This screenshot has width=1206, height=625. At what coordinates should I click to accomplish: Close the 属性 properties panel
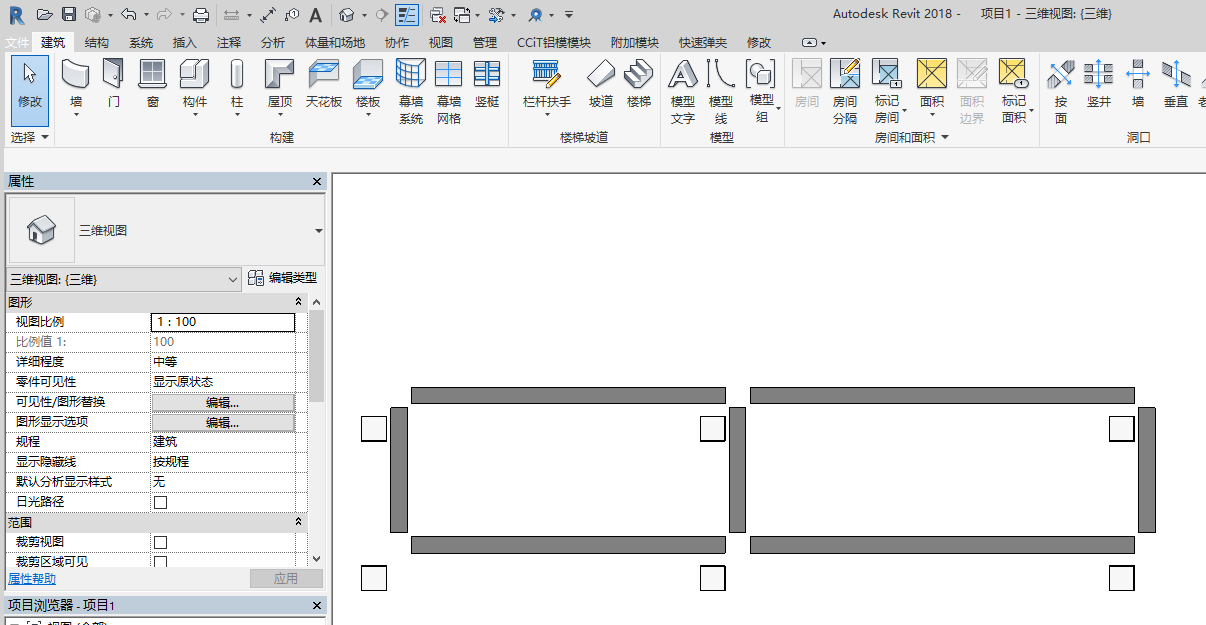coord(317,182)
